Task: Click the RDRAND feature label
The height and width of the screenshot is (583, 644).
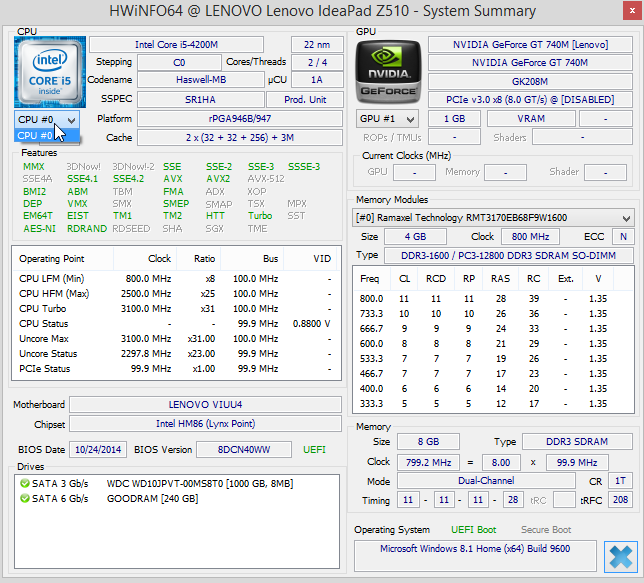Action: (87, 228)
